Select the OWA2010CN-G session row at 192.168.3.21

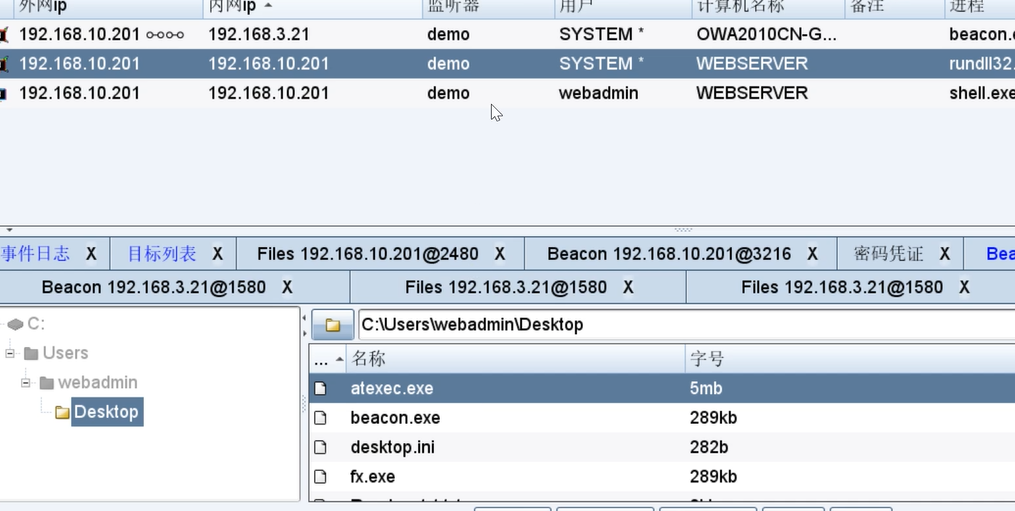[400, 34]
